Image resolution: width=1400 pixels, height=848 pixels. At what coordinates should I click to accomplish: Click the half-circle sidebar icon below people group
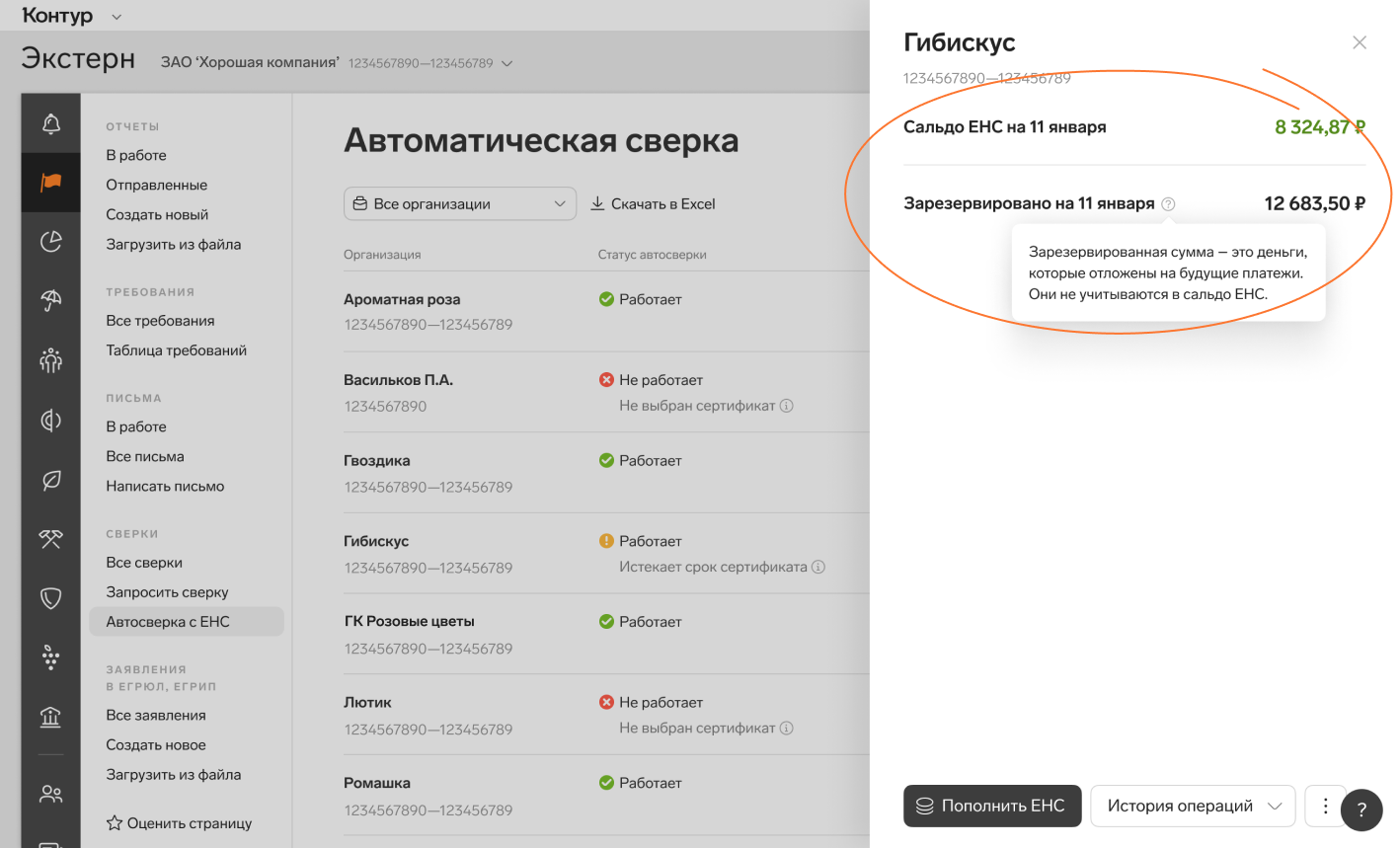[x=50, y=420]
